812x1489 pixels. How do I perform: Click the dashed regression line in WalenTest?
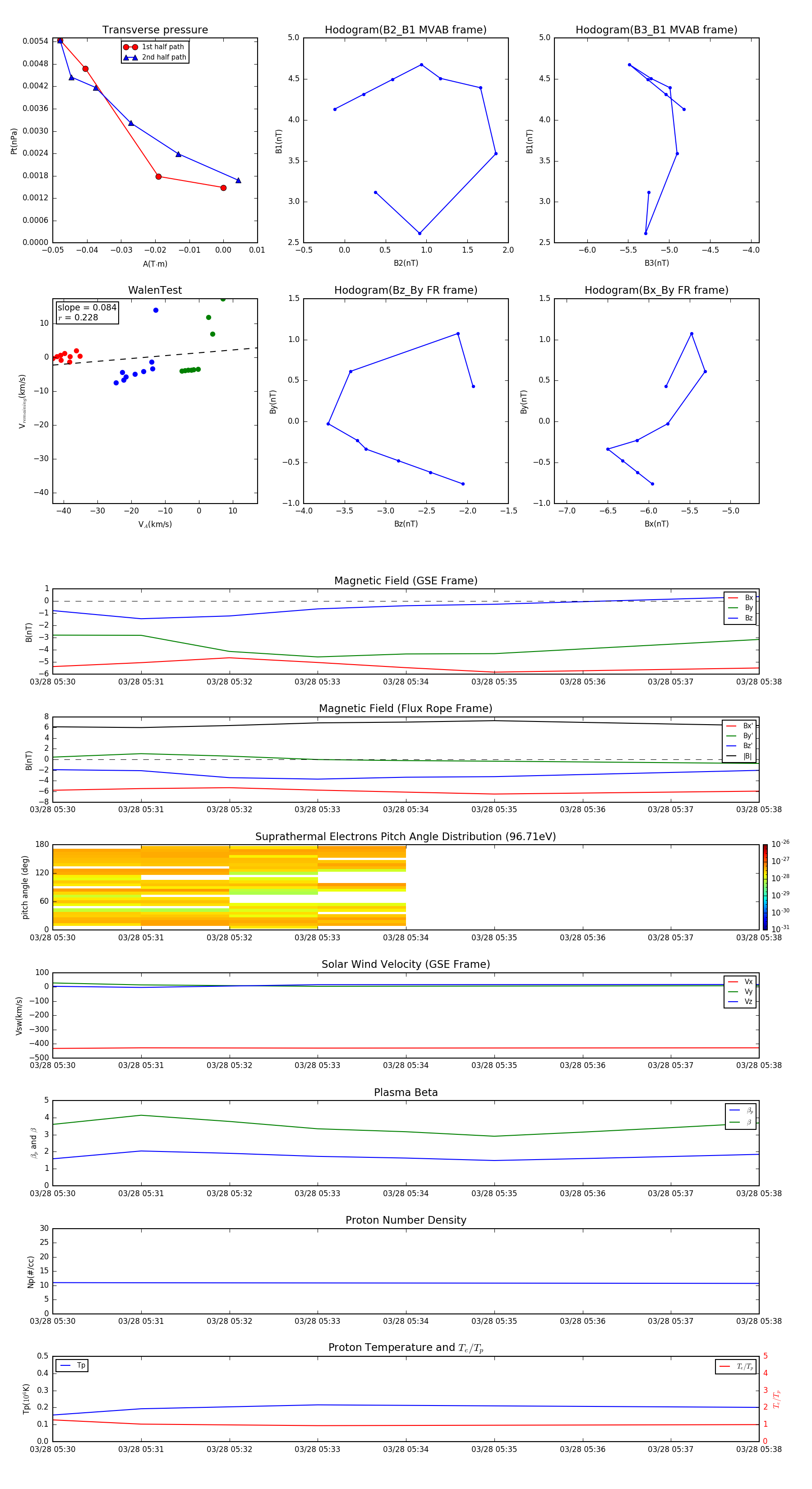click(155, 356)
